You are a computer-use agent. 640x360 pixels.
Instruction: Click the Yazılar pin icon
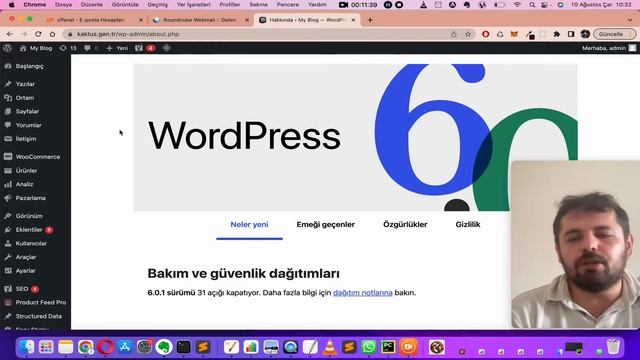8,84
